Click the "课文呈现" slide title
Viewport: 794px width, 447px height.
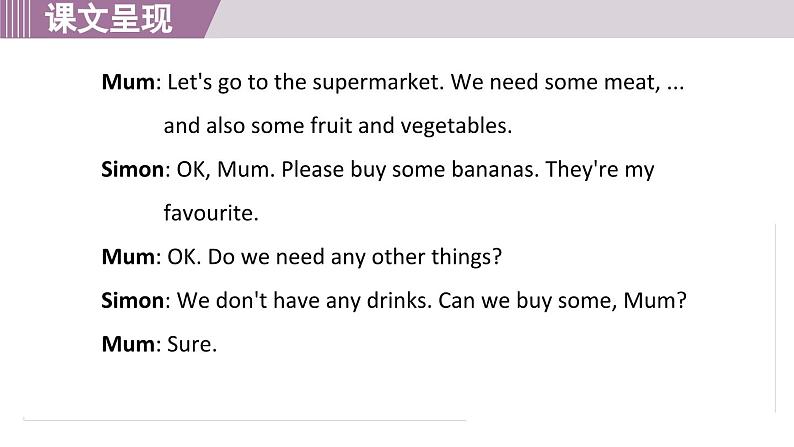click(109, 19)
